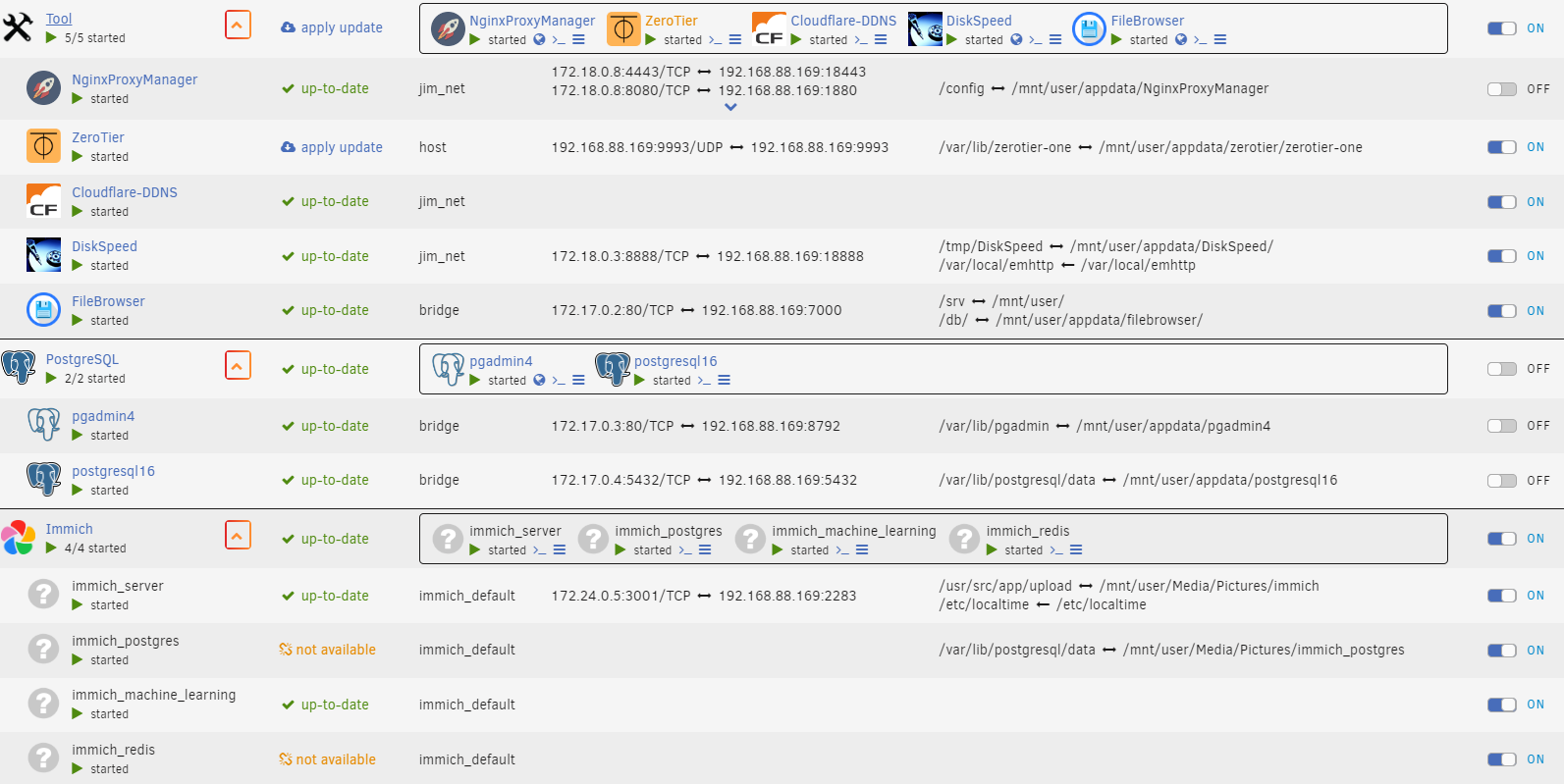Viewport: 1564px width, 784px height.
Task: Click Immich folder name
Action: coord(70,529)
